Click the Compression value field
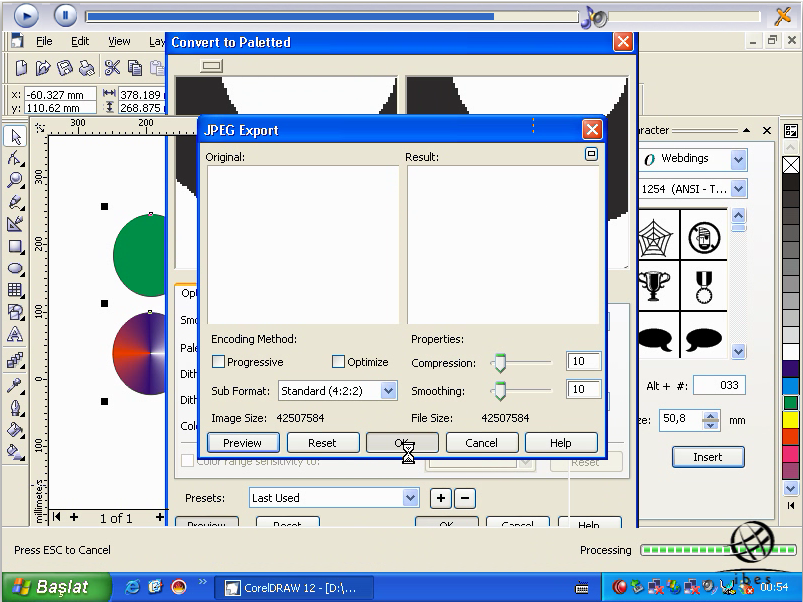 pos(583,361)
